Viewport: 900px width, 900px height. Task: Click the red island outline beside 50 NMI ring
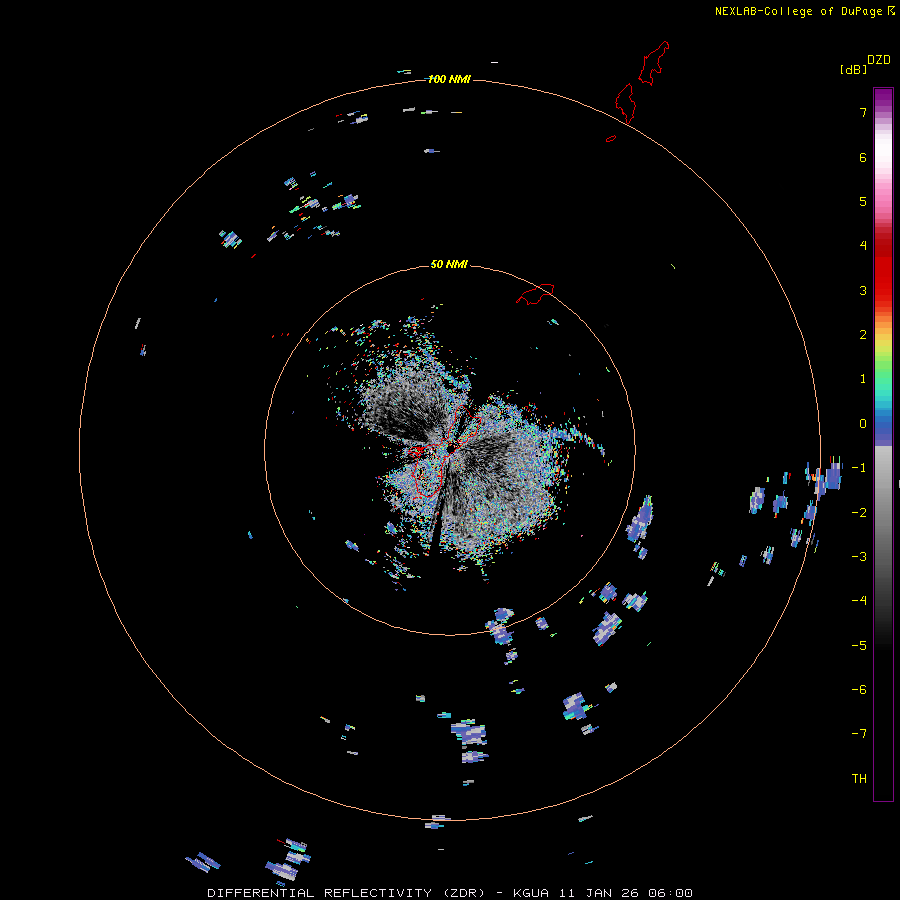536,294
